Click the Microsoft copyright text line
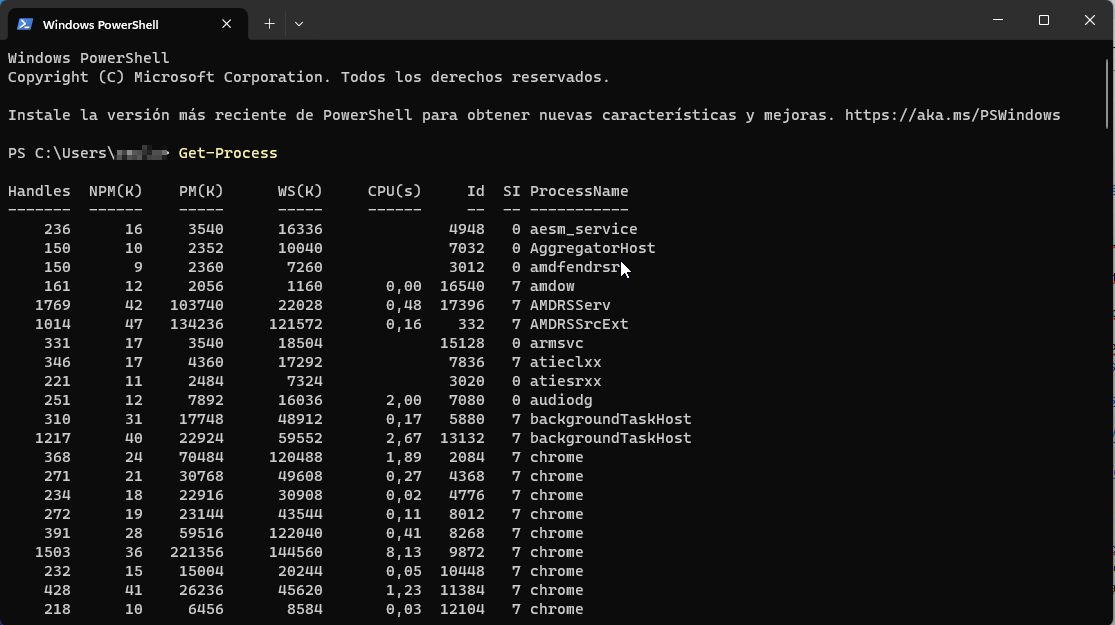Viewport: 1115px width, 625px height. coord(308,76)
